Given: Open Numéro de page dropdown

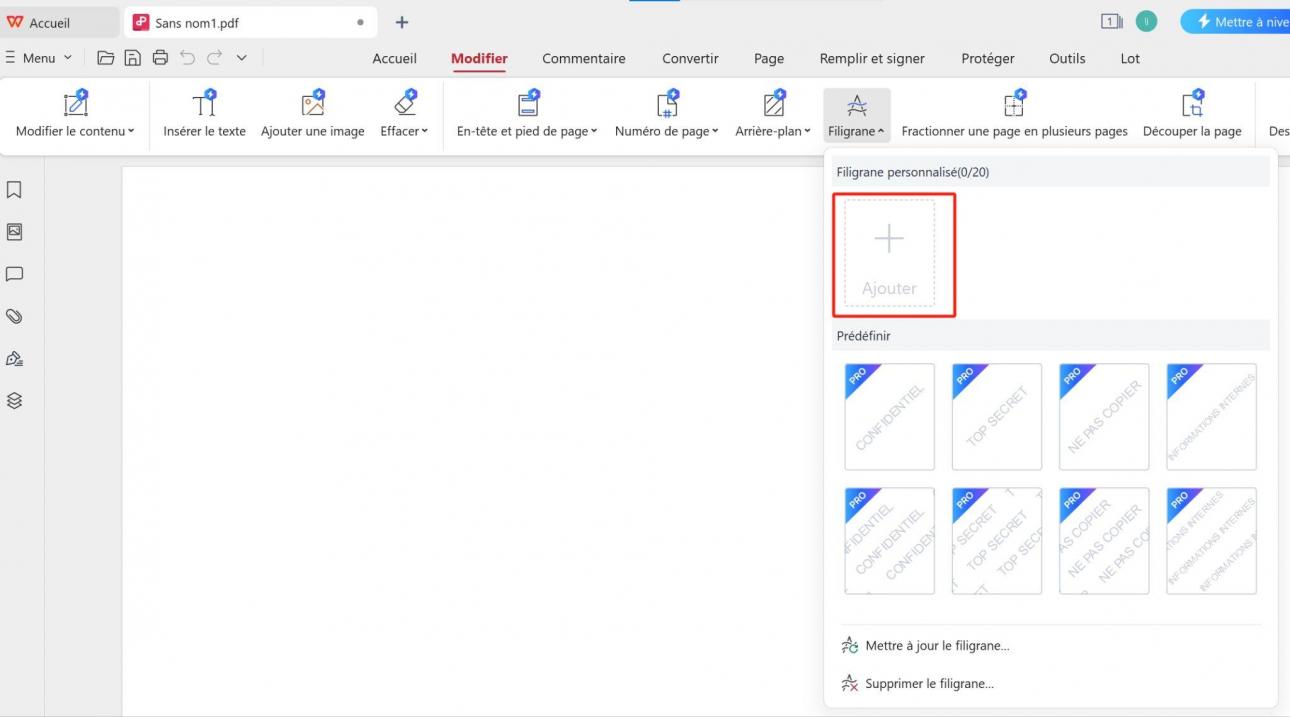Looking at the screenshot, I should tap(667, 114).
